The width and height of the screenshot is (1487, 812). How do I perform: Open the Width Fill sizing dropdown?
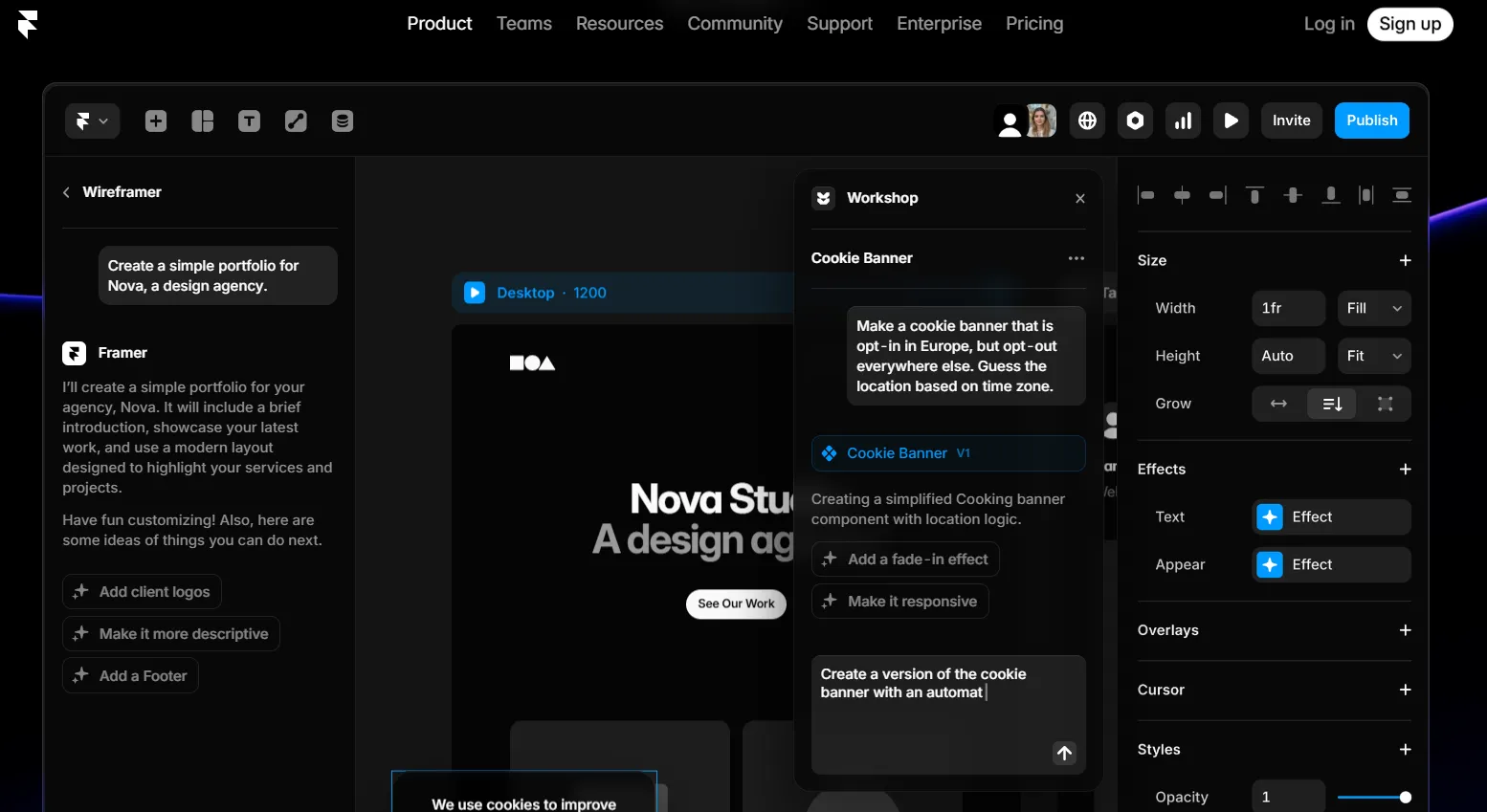(1374, 308)
